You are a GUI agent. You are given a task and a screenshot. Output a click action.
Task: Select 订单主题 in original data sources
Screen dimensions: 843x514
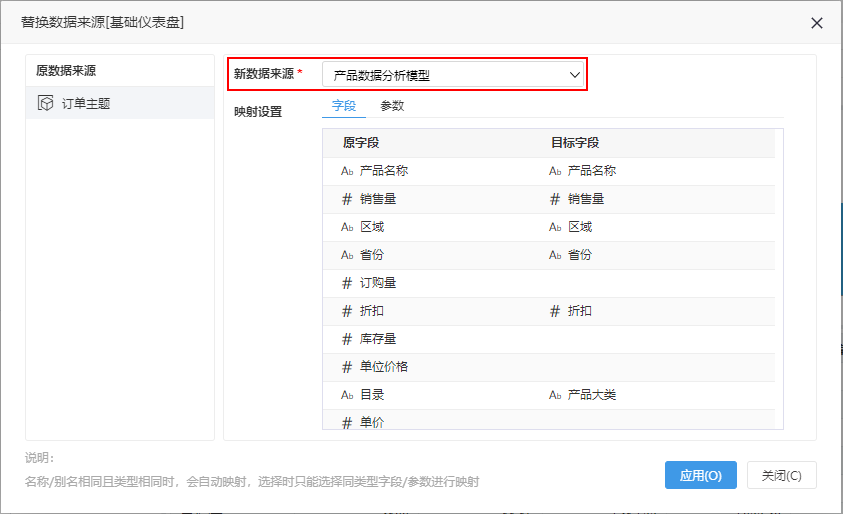pos(120,103)
